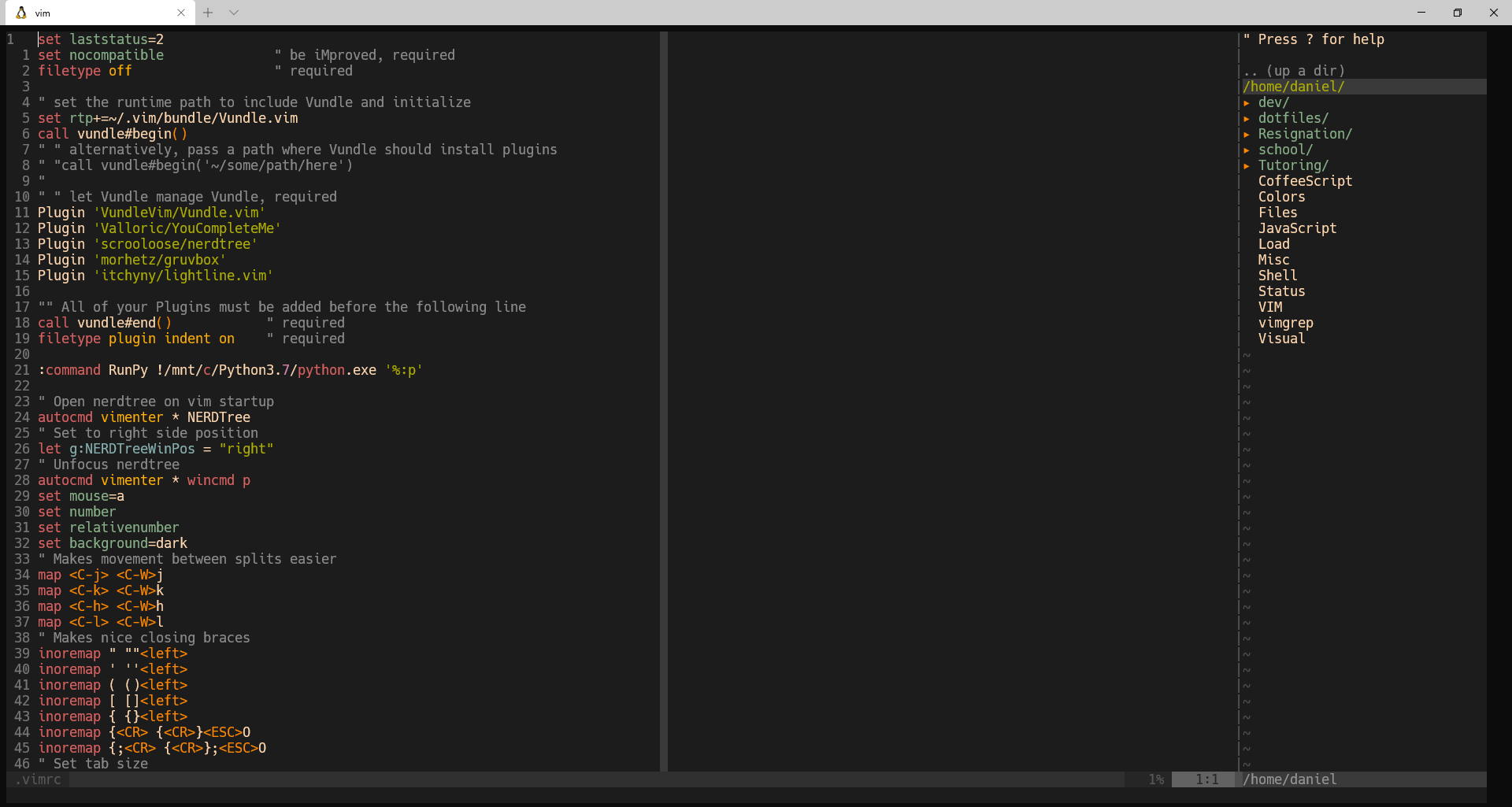Click the RunPy command on line 21
1512x807 pixels.
click(128, 370)
